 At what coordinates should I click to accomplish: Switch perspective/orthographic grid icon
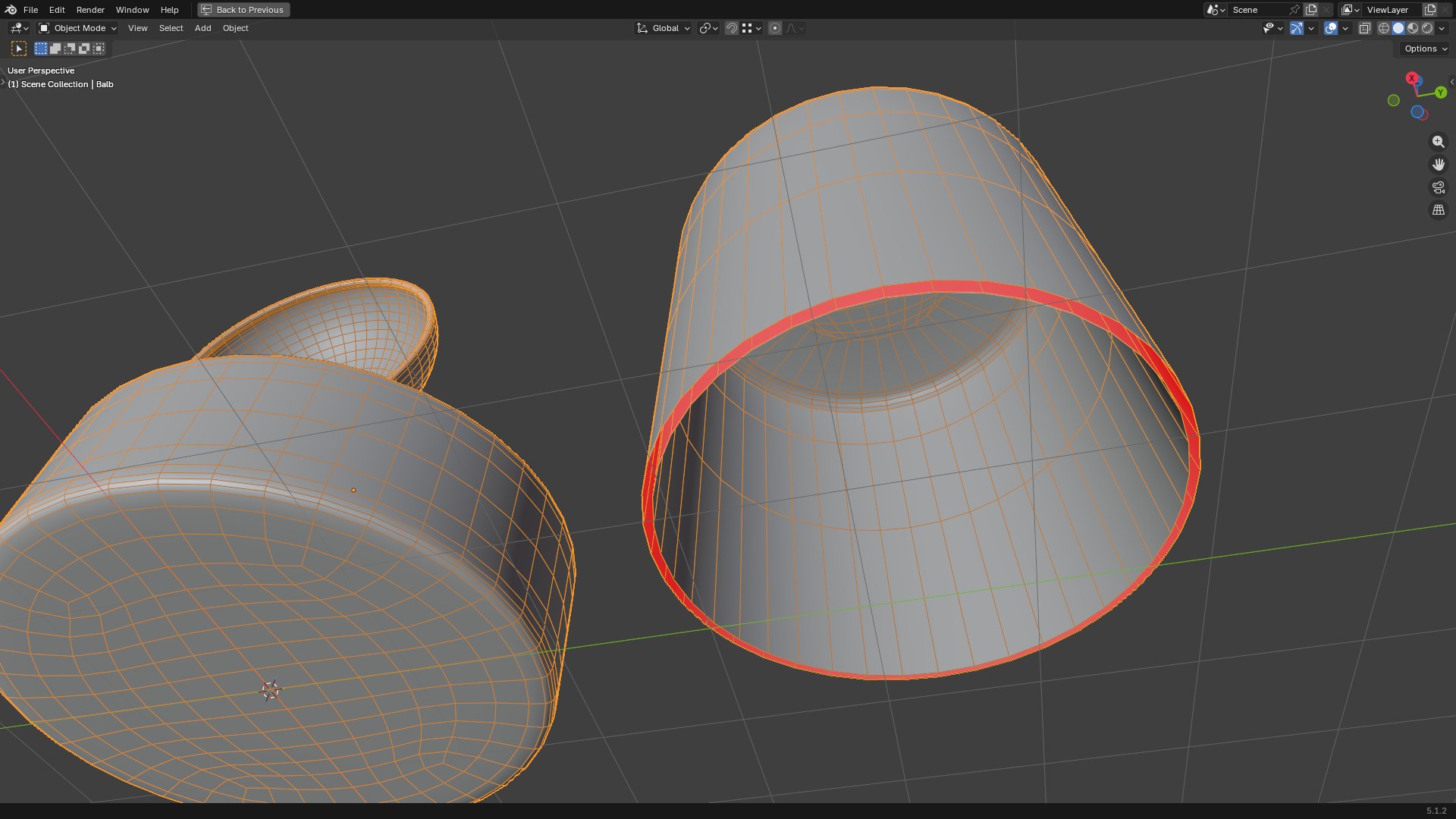pos(1439,210)
